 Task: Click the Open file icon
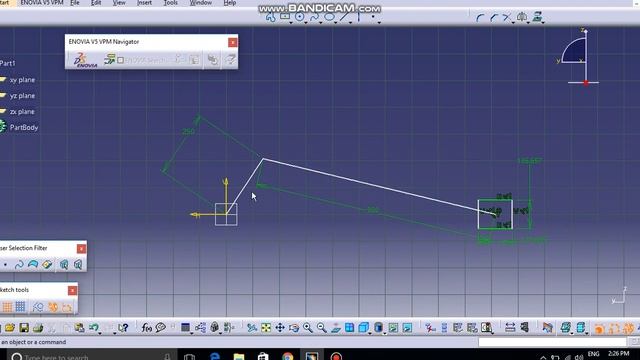[10, 328]
